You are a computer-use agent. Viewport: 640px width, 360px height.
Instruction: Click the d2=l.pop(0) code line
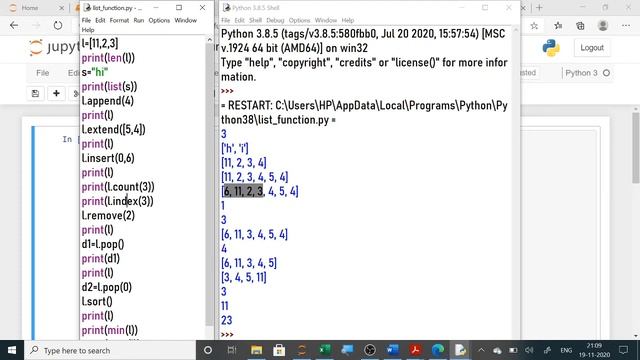tap(107, 287)
